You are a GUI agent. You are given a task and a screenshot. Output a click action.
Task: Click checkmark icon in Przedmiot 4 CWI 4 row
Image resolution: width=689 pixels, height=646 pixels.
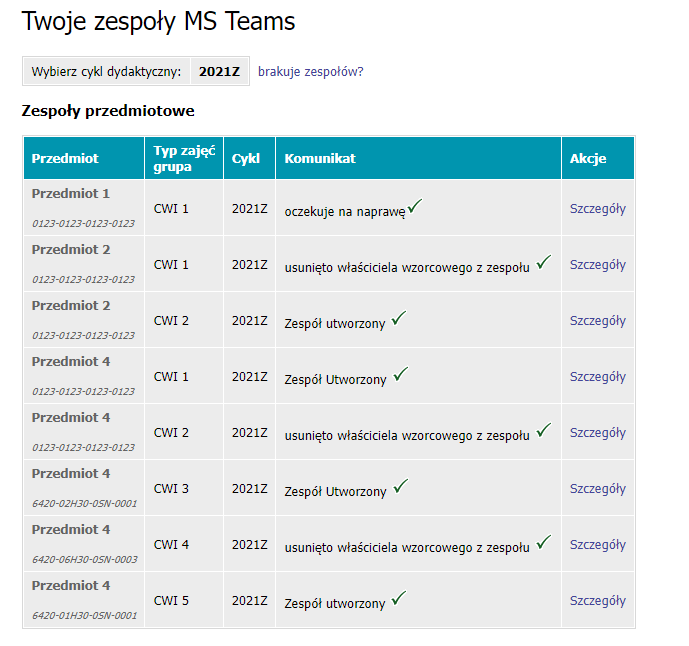coord(544,542)
